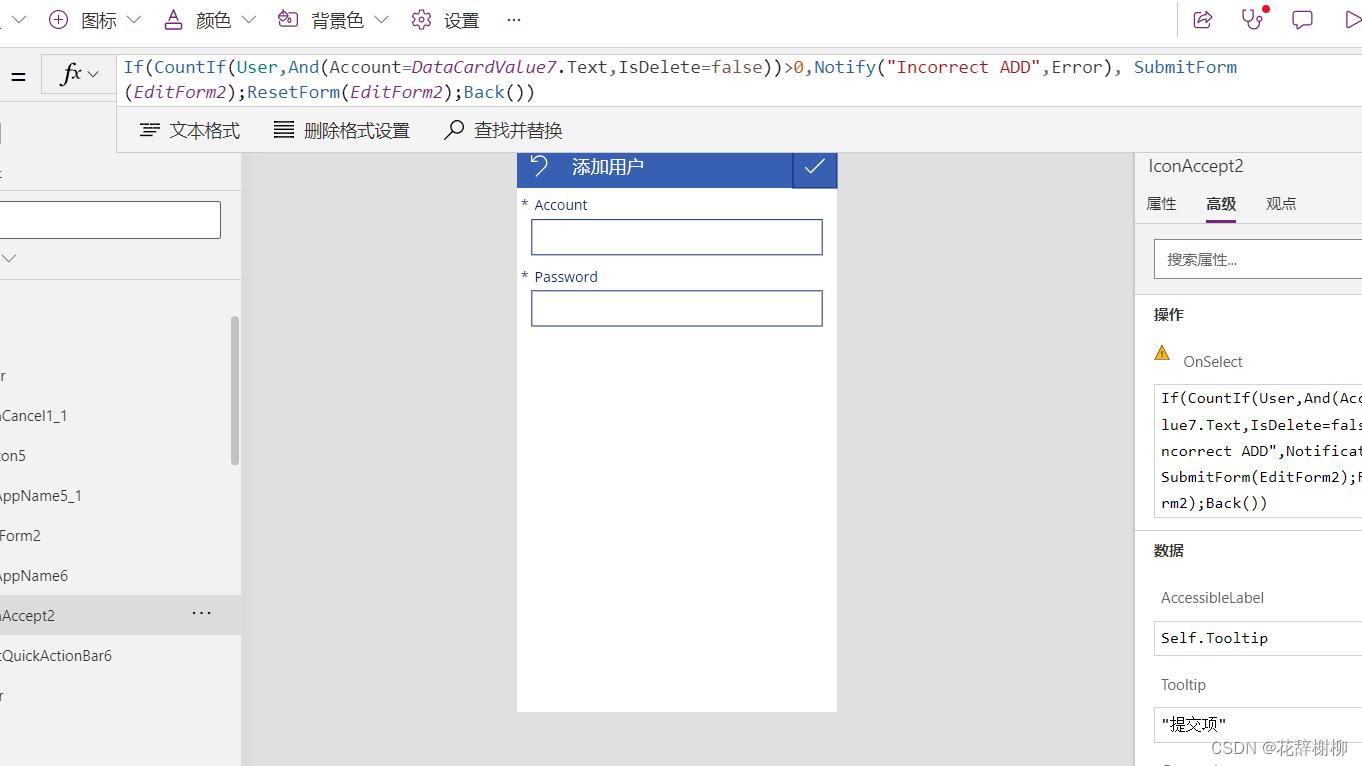1362x766 pixels.
Task: Click 删除格式设置 remove formatting button
Action: coord(341,130)
